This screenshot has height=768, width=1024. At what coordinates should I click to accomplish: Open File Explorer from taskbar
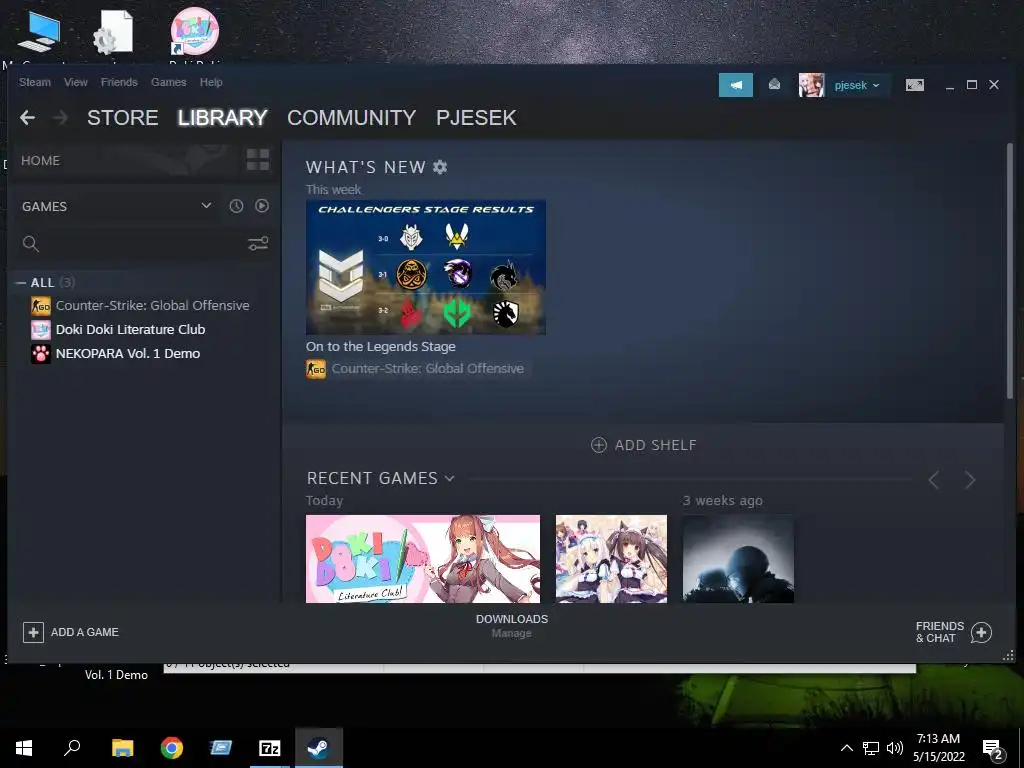click(x=122, y=748)
